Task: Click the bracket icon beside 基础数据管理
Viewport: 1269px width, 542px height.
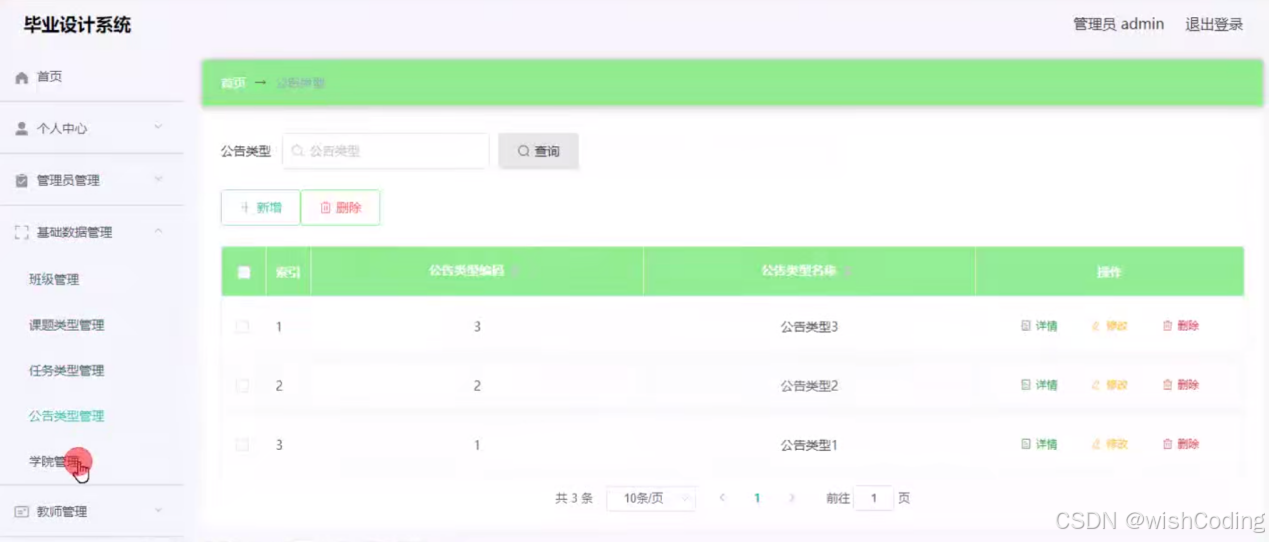Action: coord(22,233)
